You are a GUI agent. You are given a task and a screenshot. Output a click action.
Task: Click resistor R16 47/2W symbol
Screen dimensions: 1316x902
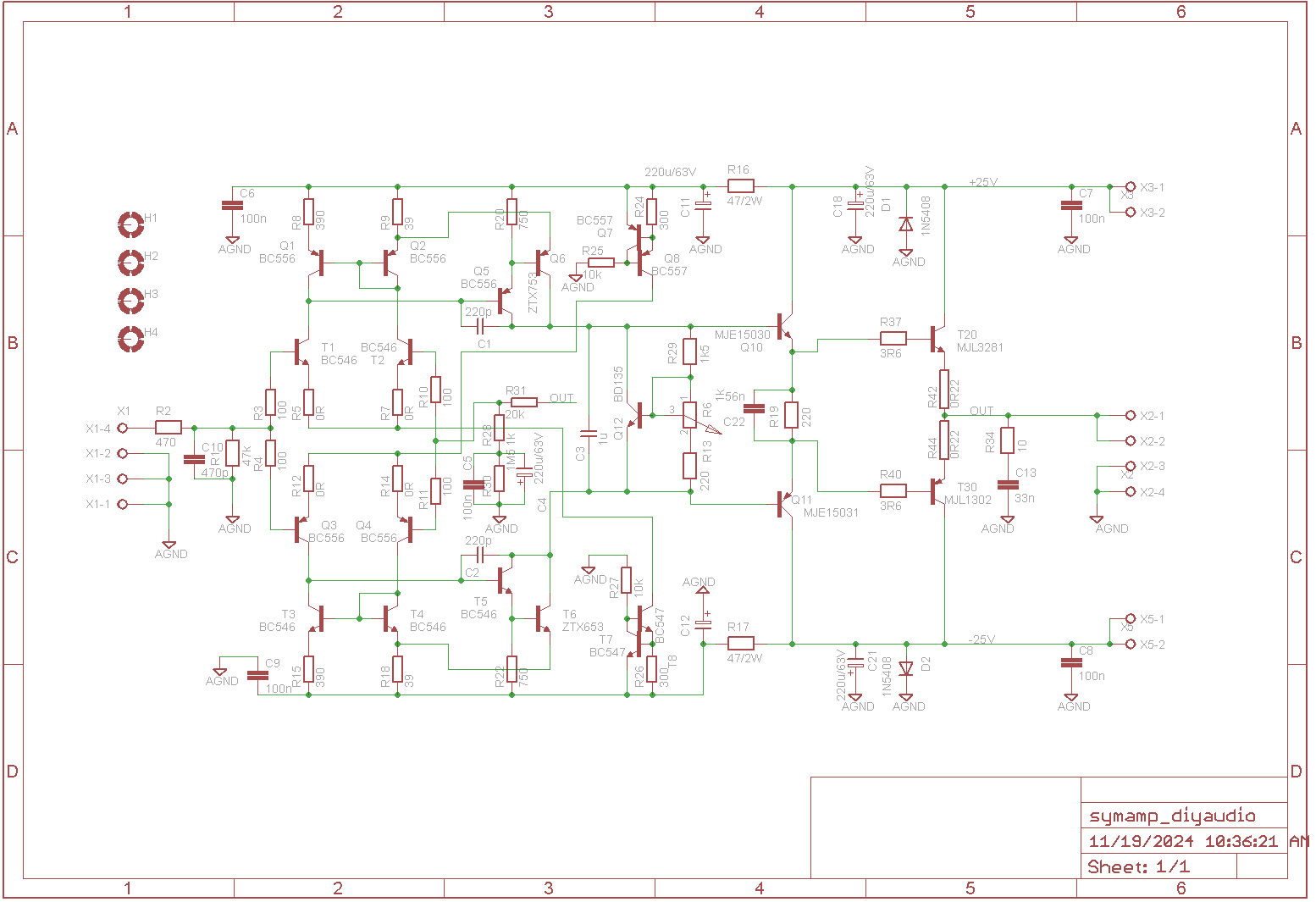pos(740,186)
